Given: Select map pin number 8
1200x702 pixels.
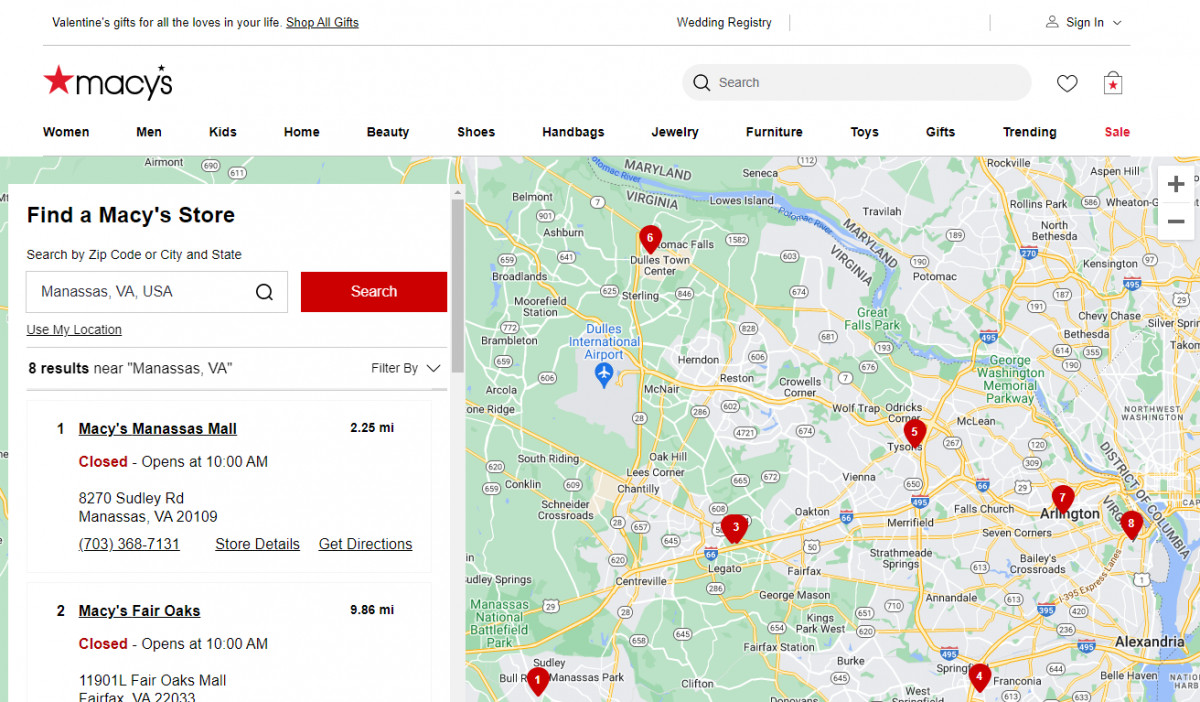Looking at the screenshot, I should pos(1131,524).
